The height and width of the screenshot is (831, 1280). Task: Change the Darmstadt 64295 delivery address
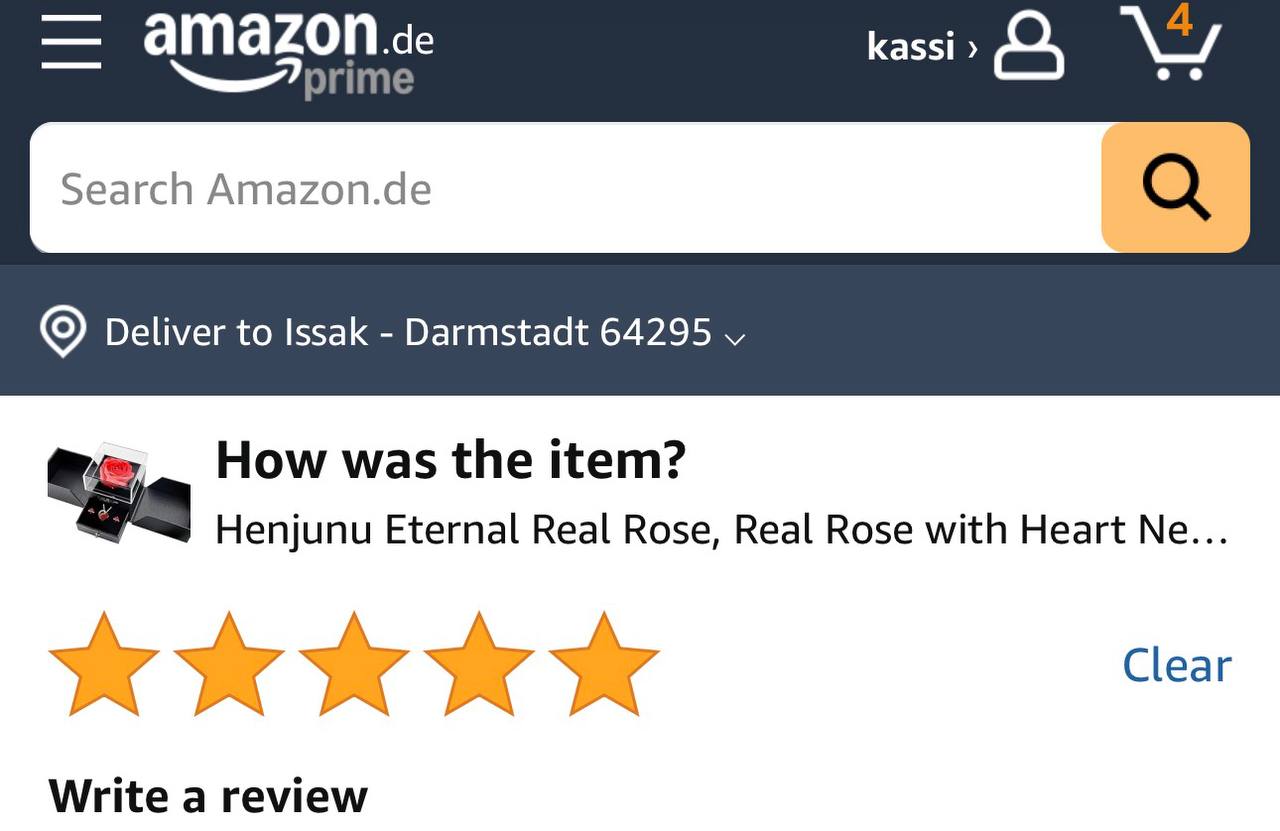(x=558, y=332)
